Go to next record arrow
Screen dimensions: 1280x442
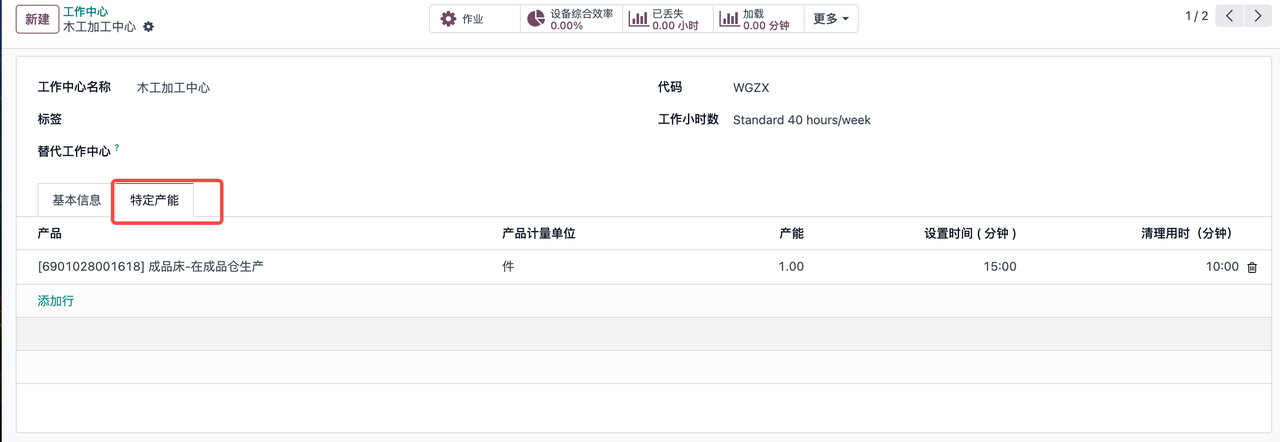pyautogui.click(x=1258, y=16)
